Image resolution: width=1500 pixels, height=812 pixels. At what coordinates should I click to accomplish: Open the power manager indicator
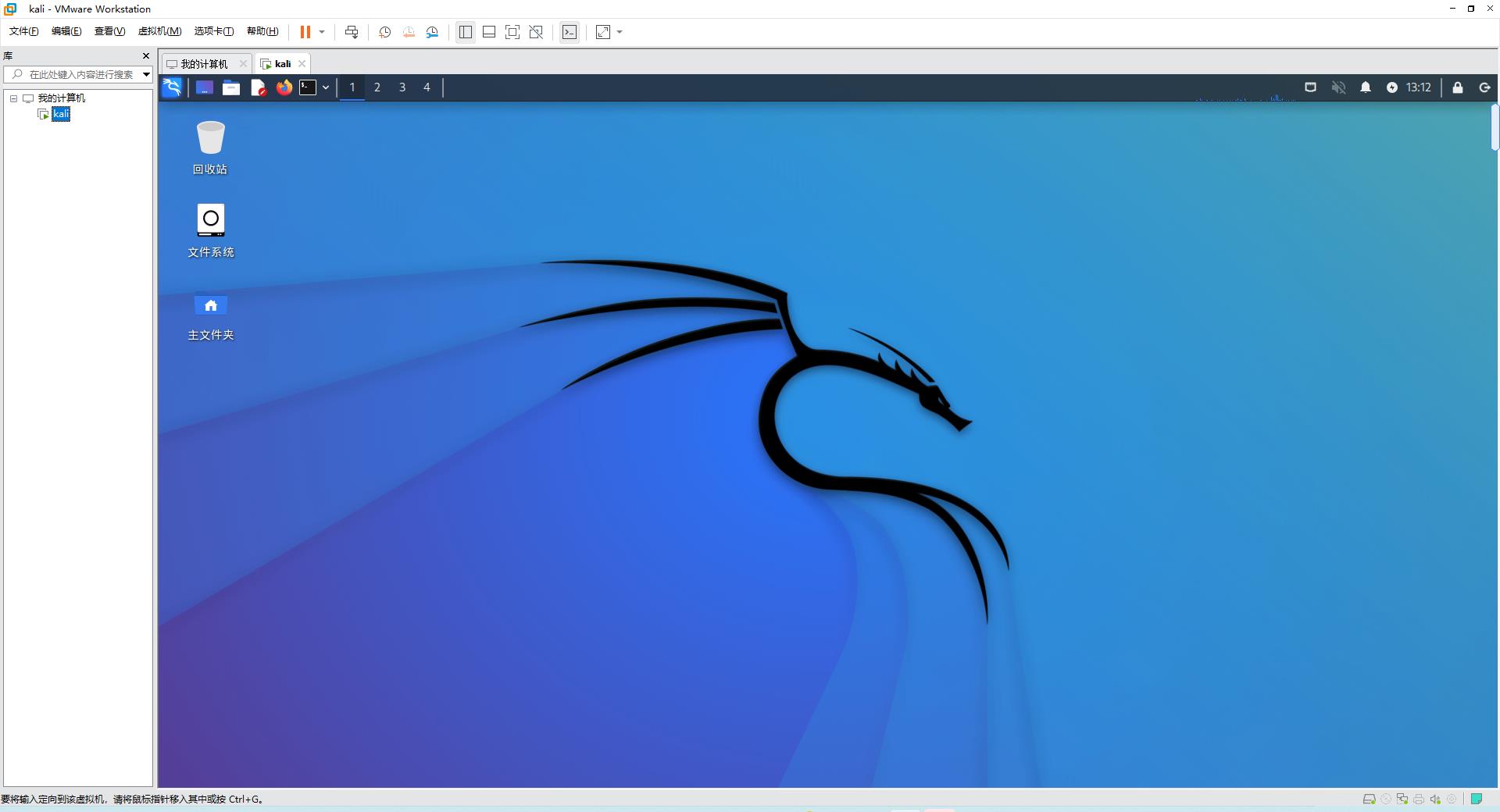click(1392, 87)
